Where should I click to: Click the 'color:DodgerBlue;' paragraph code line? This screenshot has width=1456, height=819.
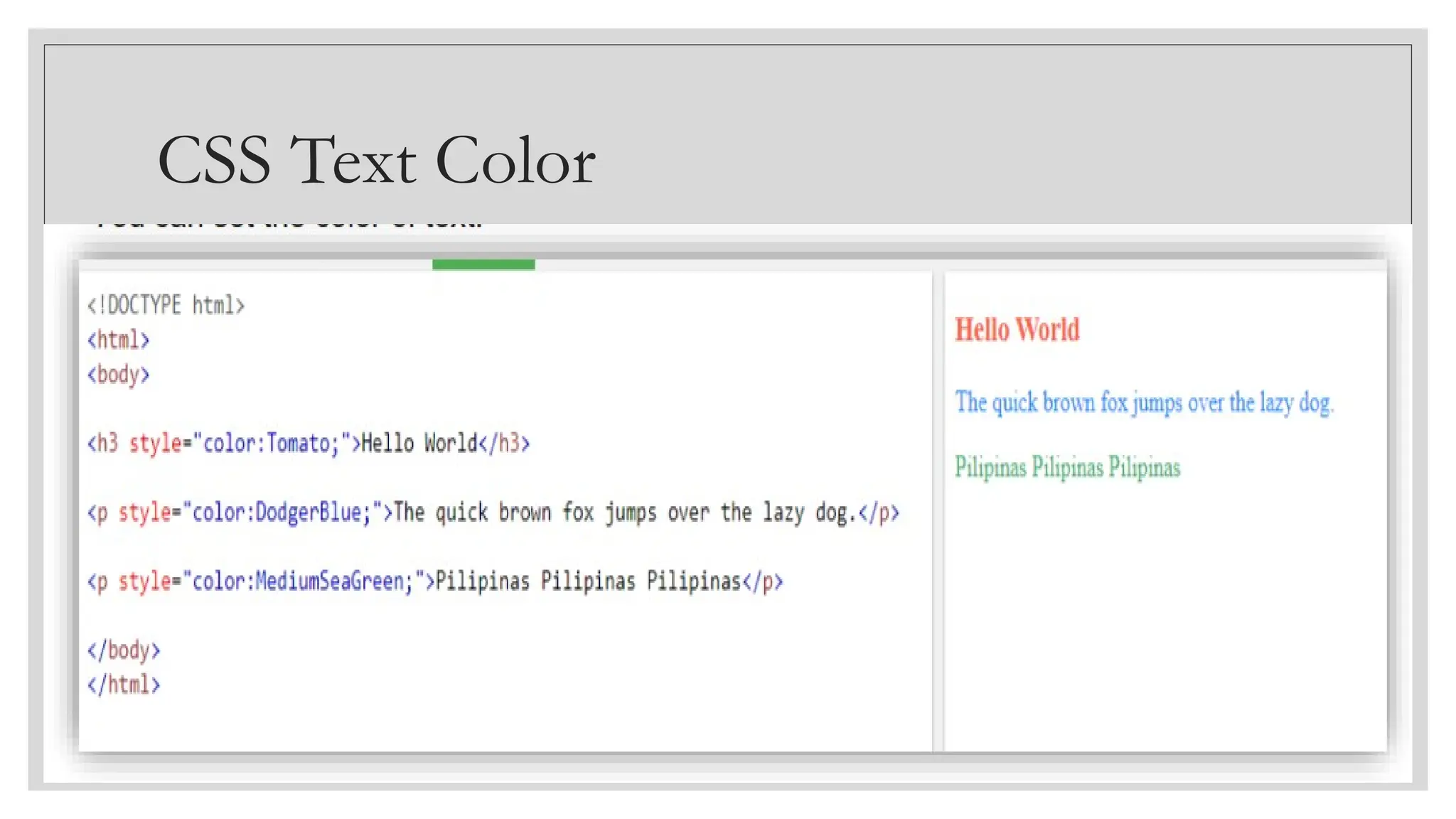(493, 513)
